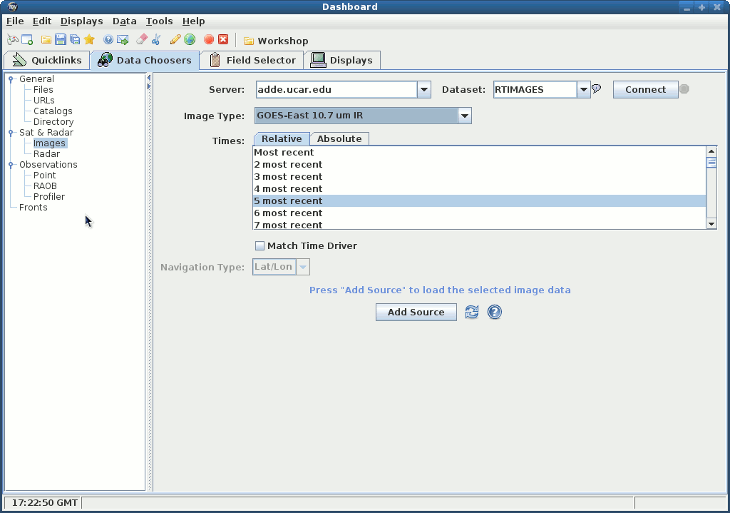Switch to the Field Selector tab
Viewport: 730px width, 513px height.
(x=252, y=60)
